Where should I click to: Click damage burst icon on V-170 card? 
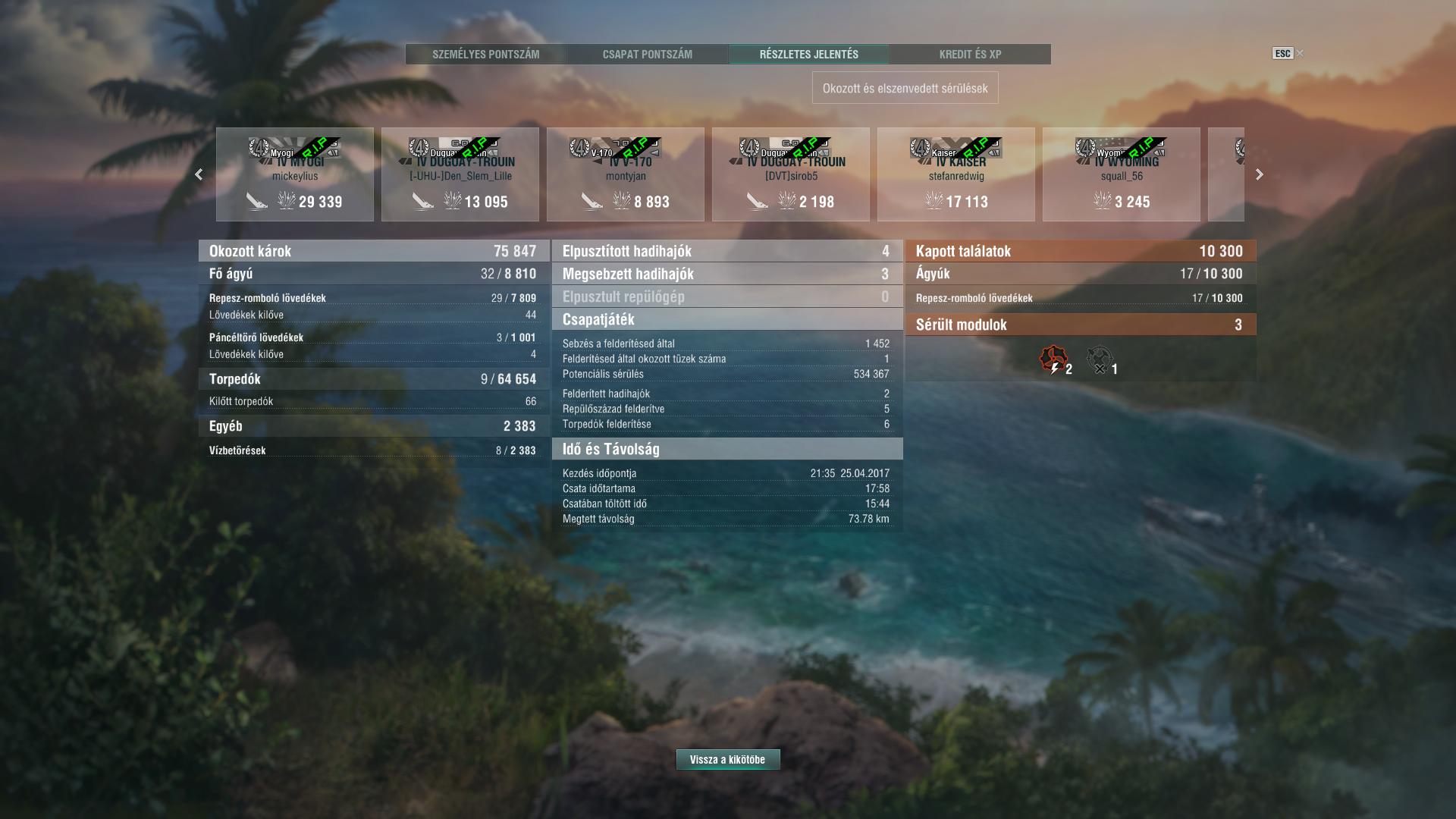(622, 201)
